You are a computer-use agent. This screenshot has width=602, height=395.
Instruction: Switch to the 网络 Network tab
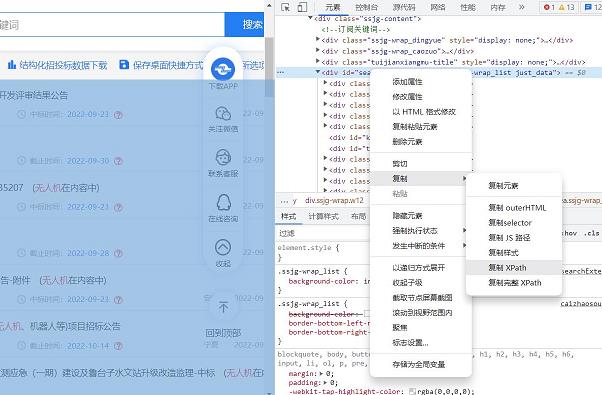coord(438,7)
